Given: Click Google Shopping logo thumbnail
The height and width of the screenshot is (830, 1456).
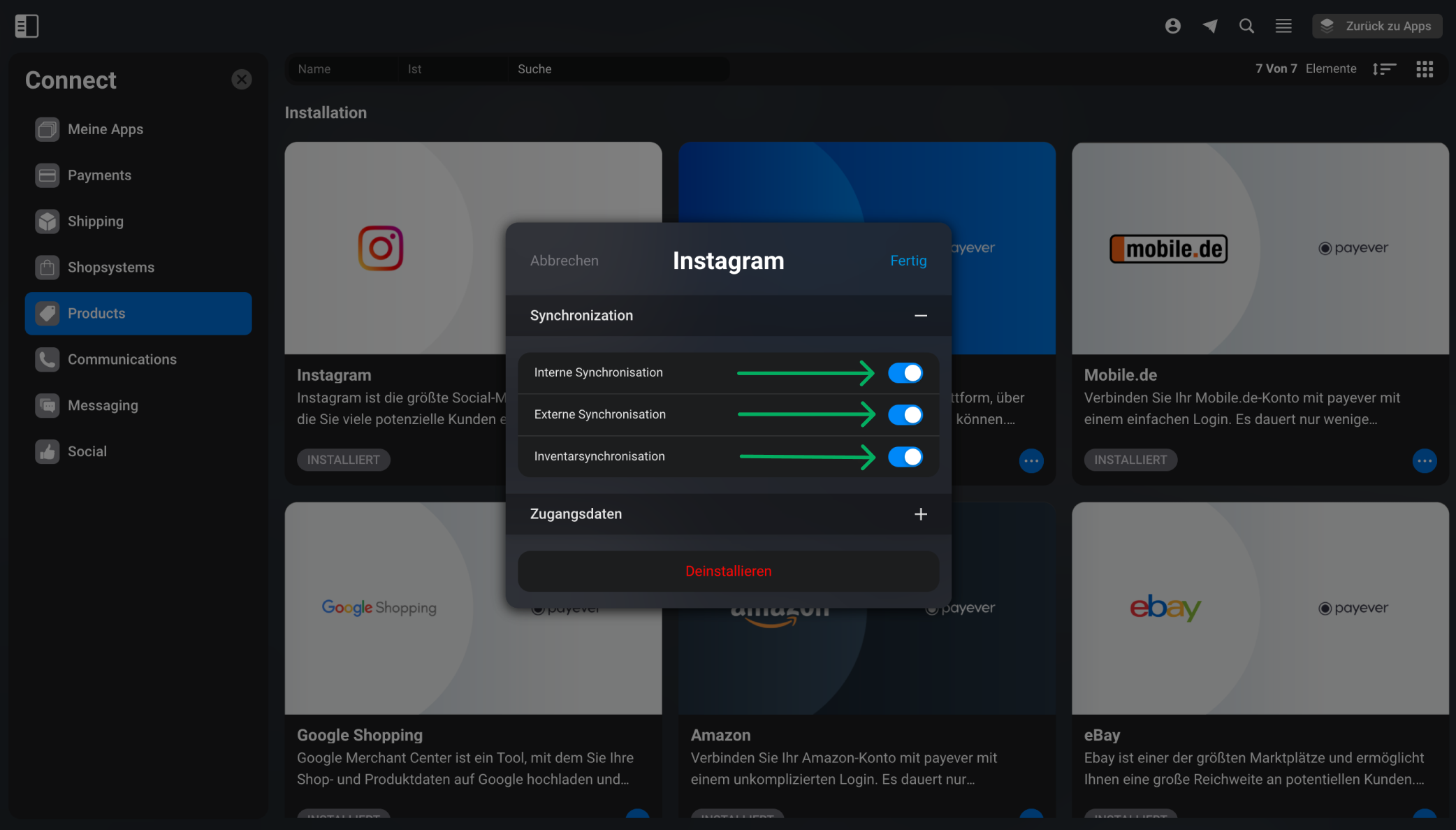Looking at the screenshot, I should tap(379, 608).
